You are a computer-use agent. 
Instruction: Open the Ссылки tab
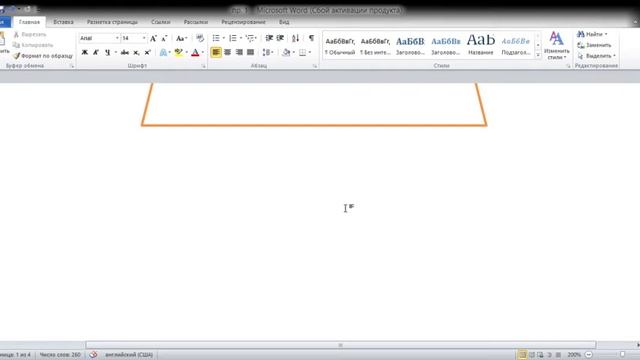[161, 22]
